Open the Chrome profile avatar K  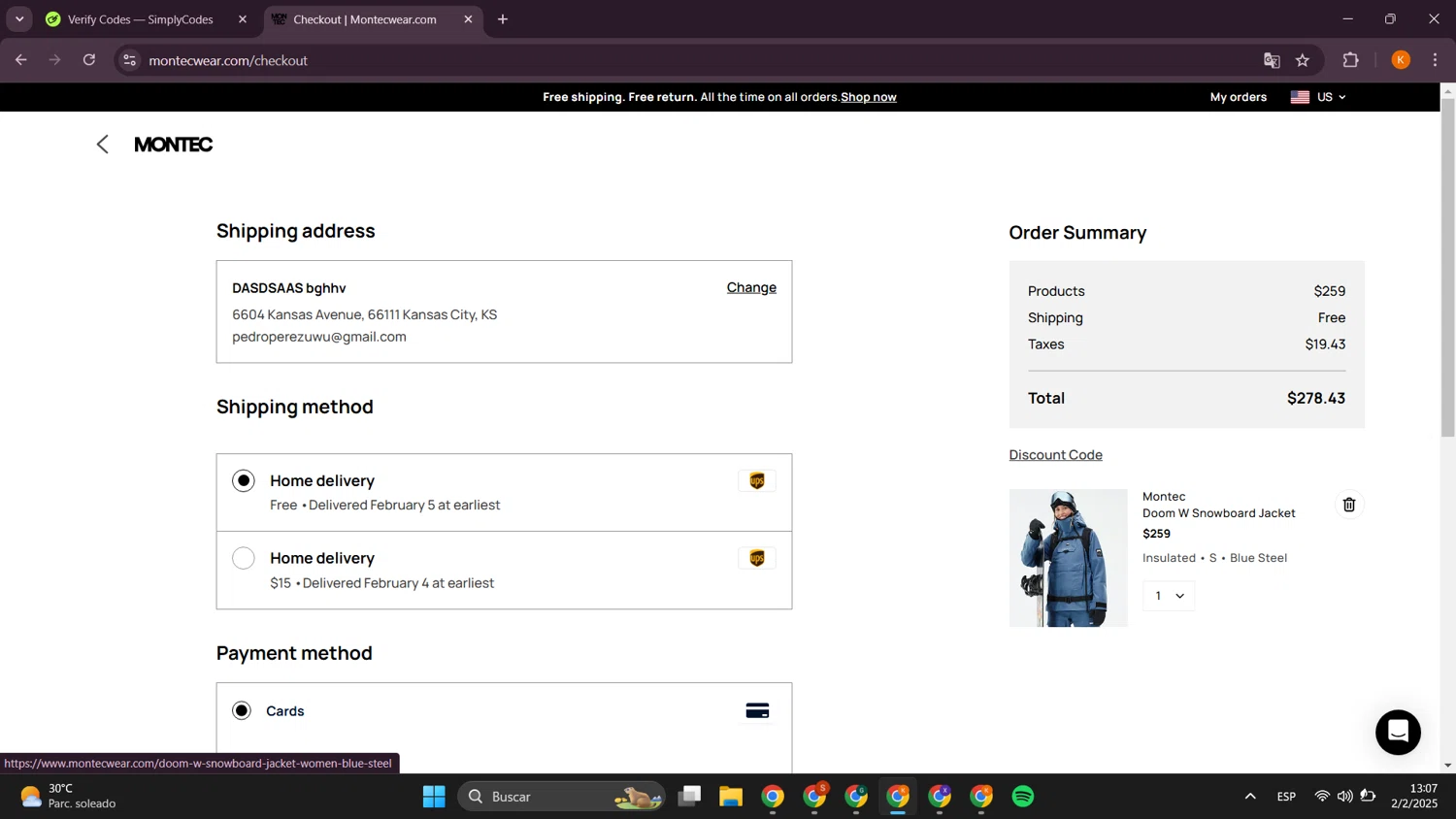tap(1400, 60)
